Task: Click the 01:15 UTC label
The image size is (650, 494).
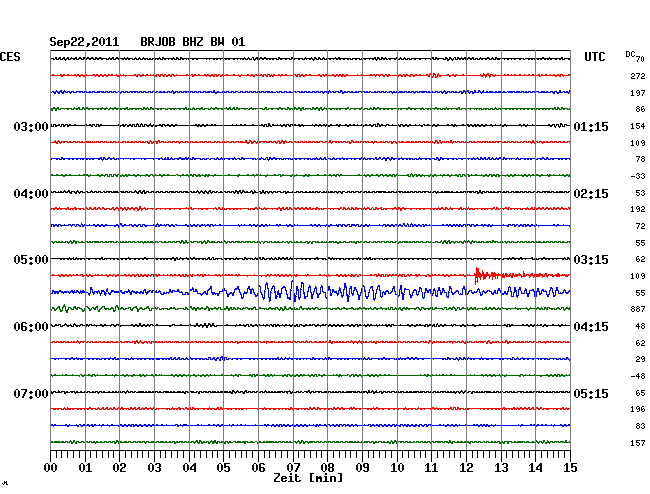Action: point(591,126)
